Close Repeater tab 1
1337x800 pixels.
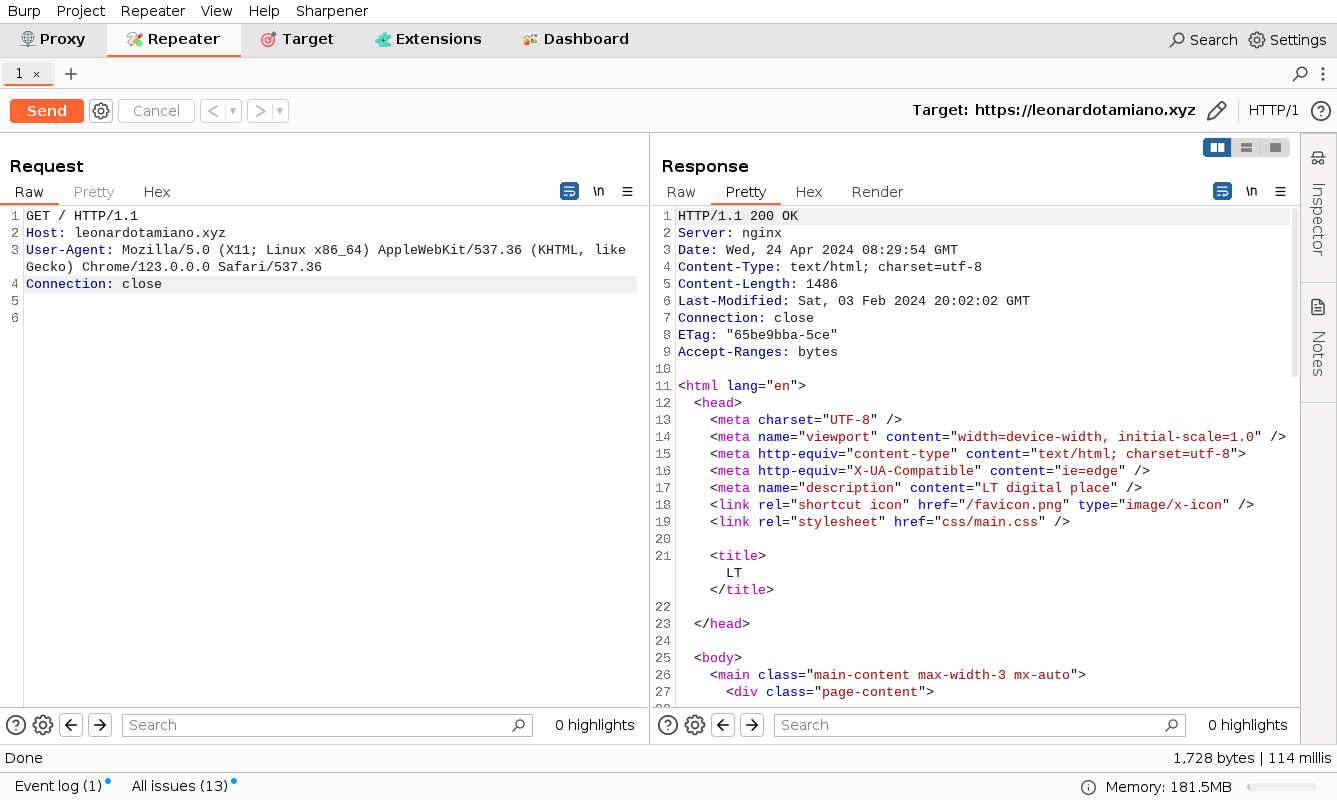37,74
